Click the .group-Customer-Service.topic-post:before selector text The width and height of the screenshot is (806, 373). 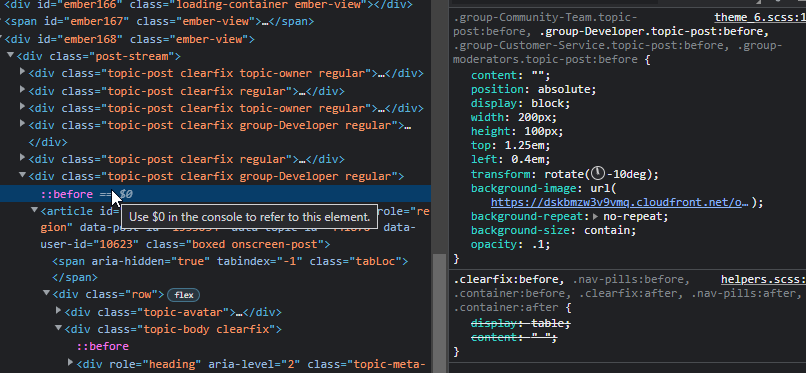[x=590, y=45]
